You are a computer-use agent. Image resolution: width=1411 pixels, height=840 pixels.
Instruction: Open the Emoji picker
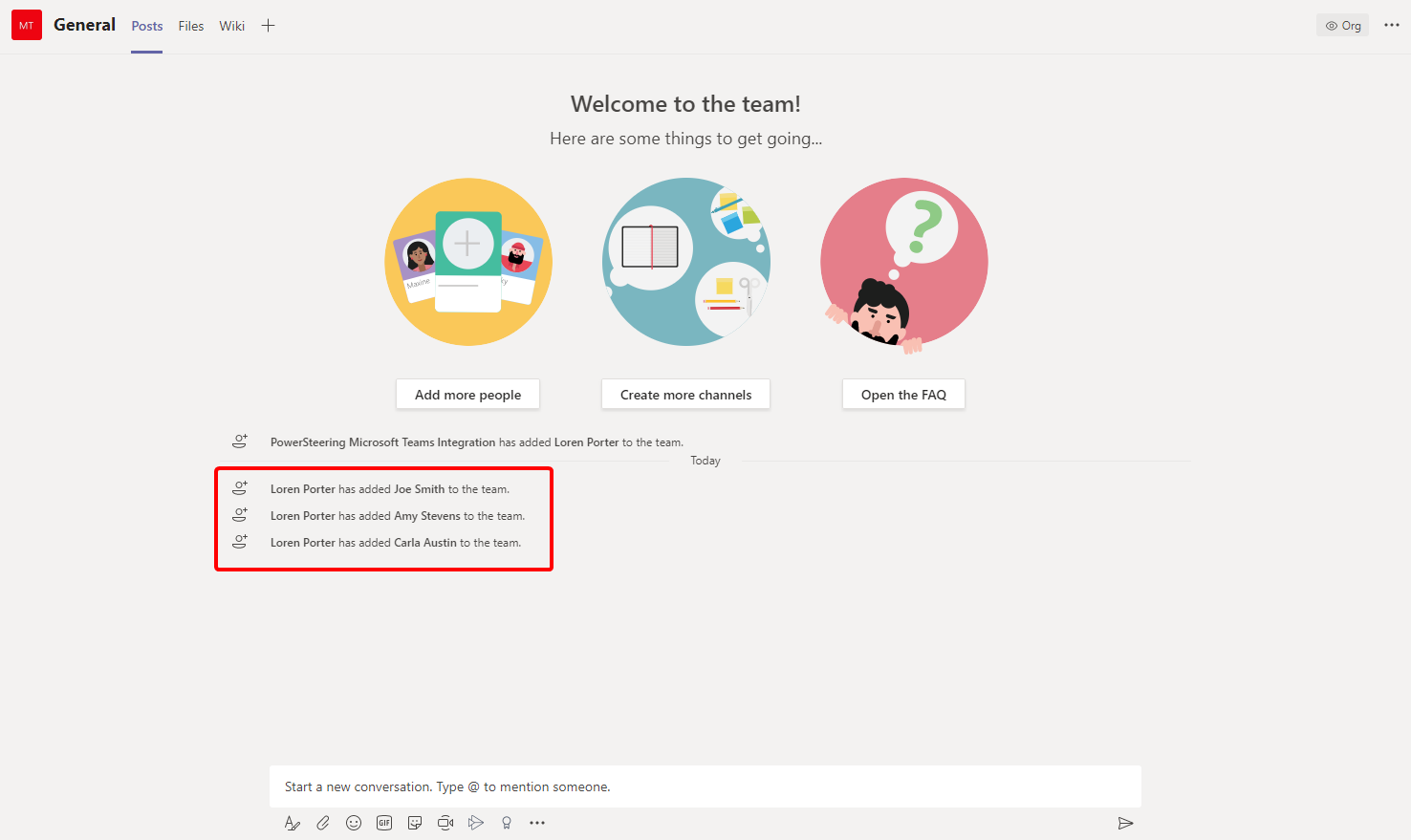pos(354,823)
